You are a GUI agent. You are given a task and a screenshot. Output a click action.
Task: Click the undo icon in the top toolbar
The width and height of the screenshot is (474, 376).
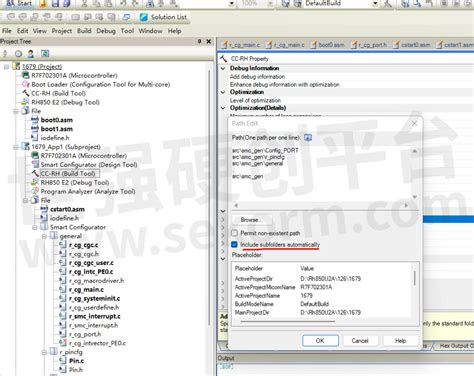123,3
